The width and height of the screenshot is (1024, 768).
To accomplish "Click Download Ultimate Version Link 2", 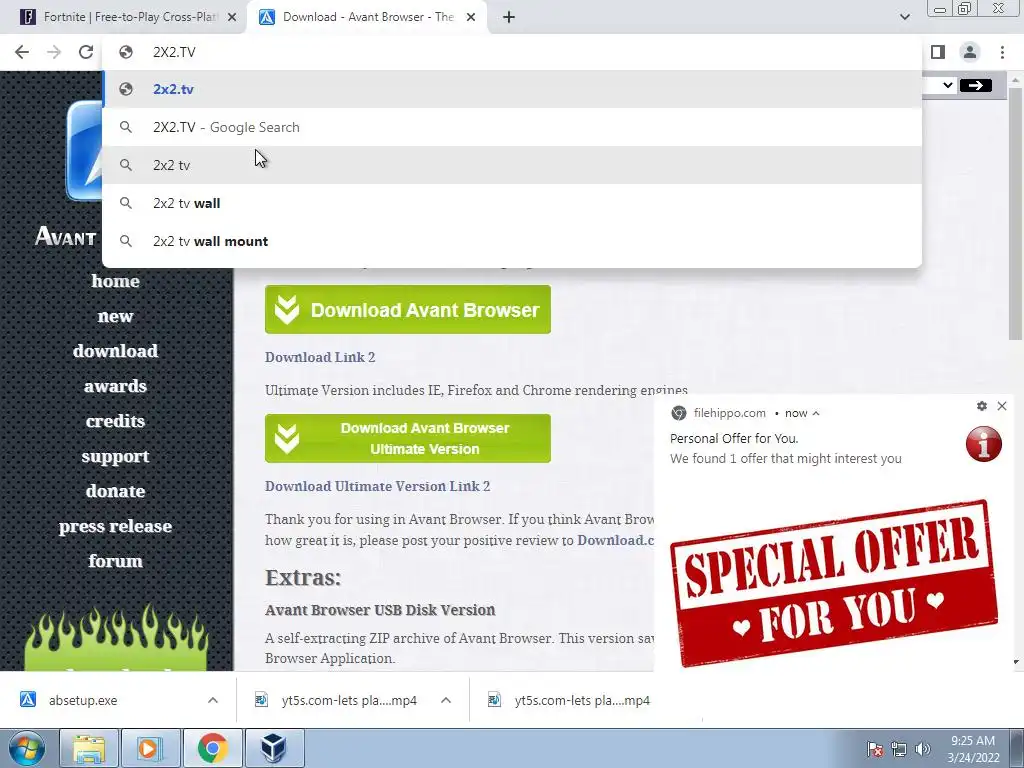I will click(377, 487).
